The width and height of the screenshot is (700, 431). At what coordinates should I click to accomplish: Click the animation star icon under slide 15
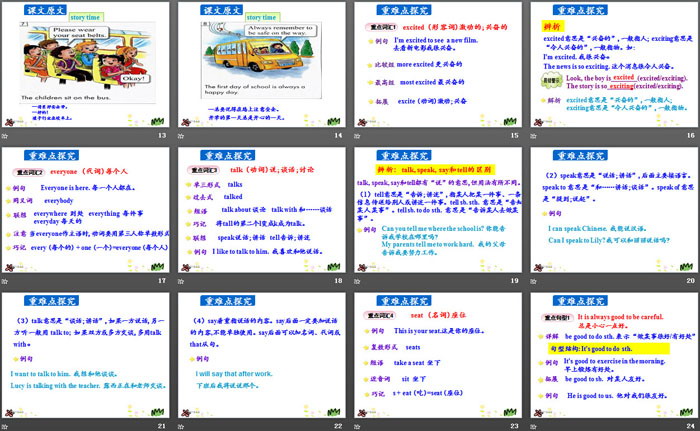[358, 134]
